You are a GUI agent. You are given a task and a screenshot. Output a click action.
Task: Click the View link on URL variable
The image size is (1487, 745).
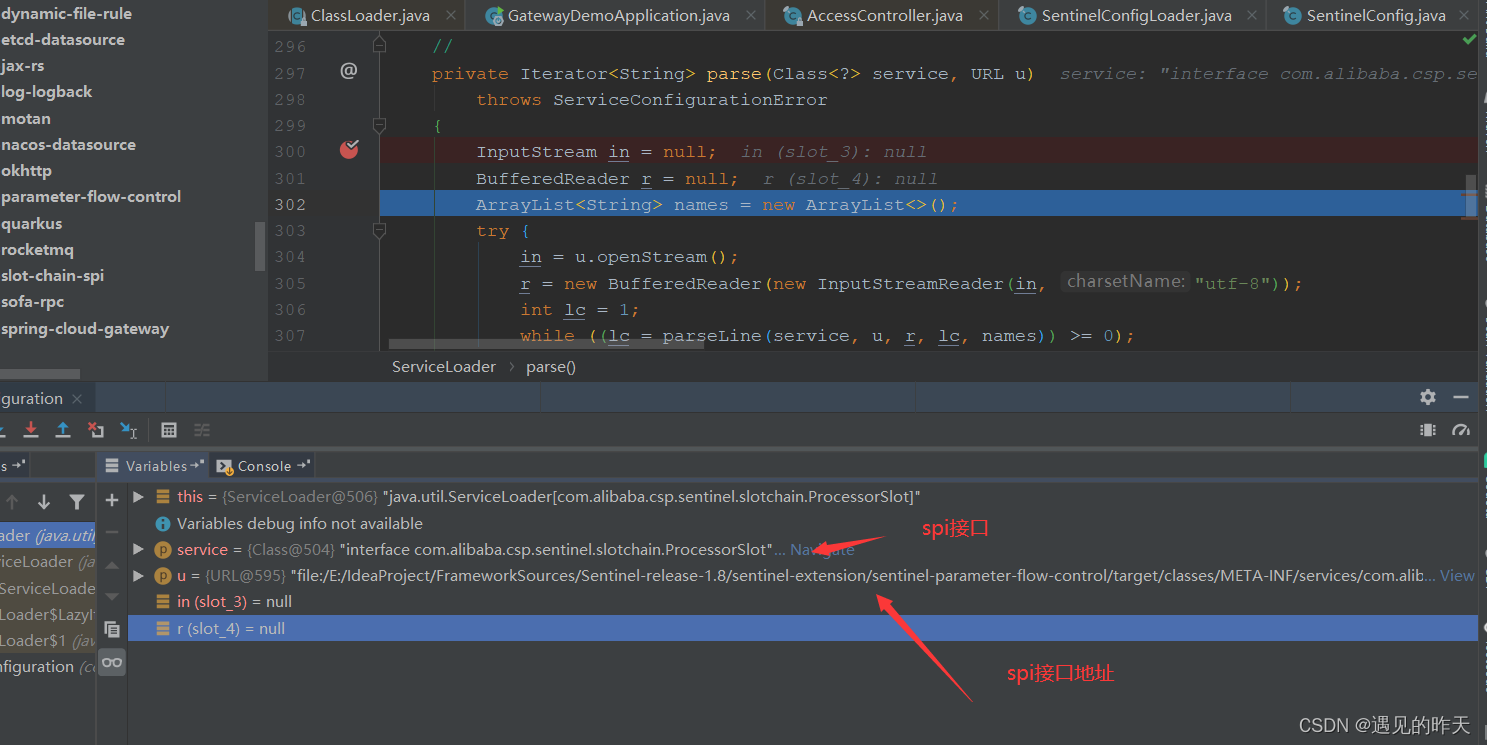(1457, 575)
